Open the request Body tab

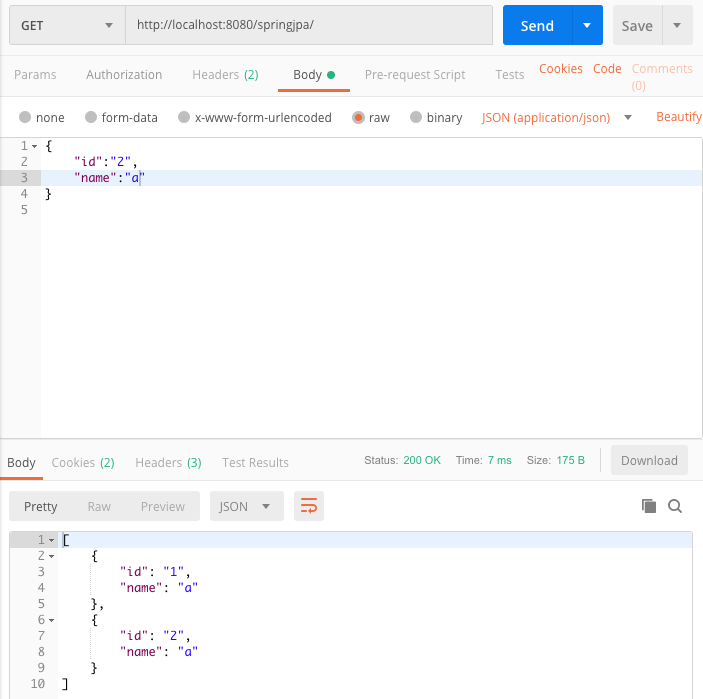[313, 74]
